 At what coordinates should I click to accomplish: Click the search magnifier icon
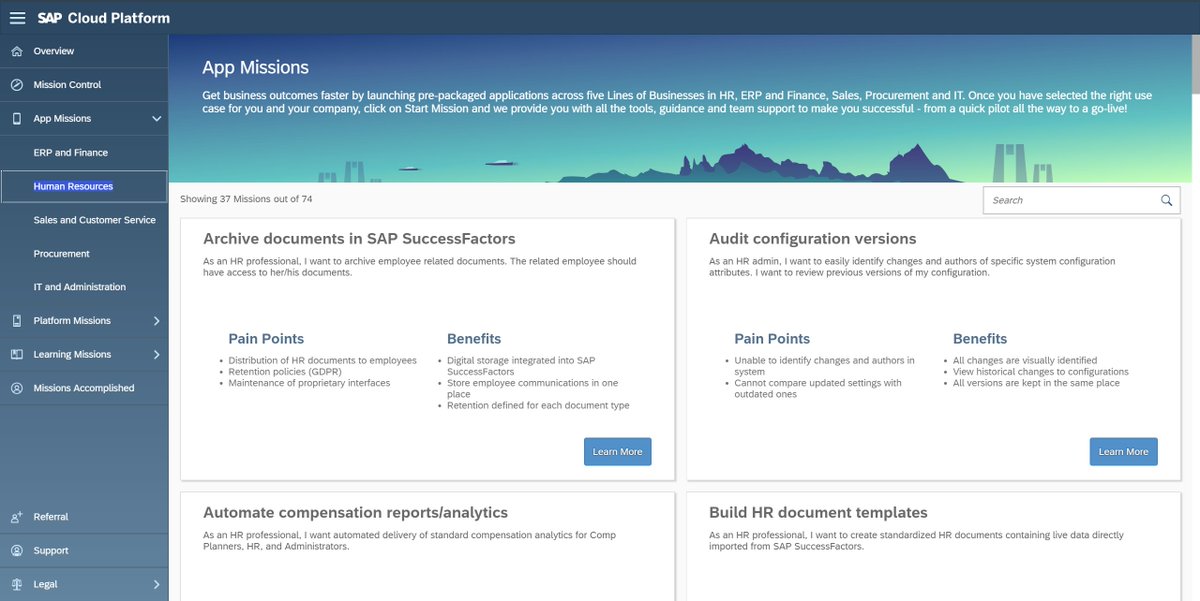tap(1166, 200)
